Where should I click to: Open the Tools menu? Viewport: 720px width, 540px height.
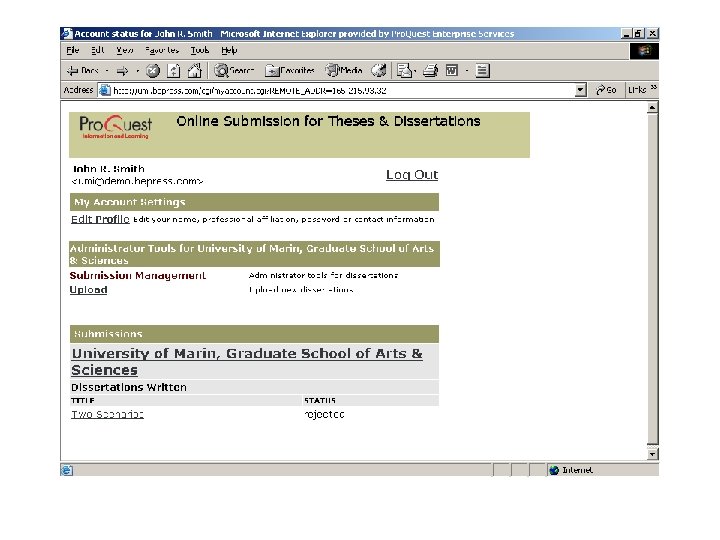(200, 50)
